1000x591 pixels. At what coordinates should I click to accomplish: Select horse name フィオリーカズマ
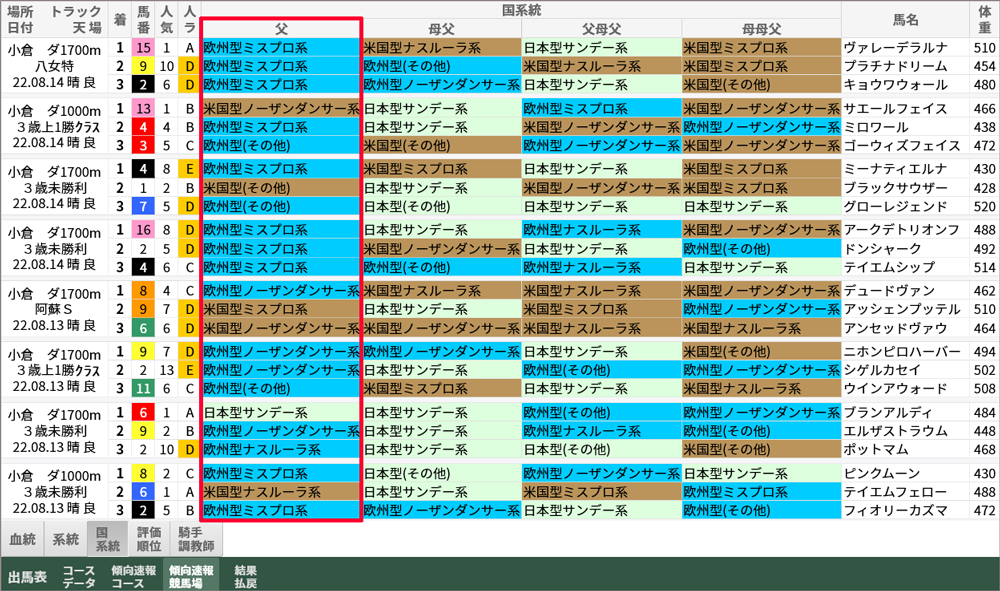pyautogui.click(x=895, y=511)
